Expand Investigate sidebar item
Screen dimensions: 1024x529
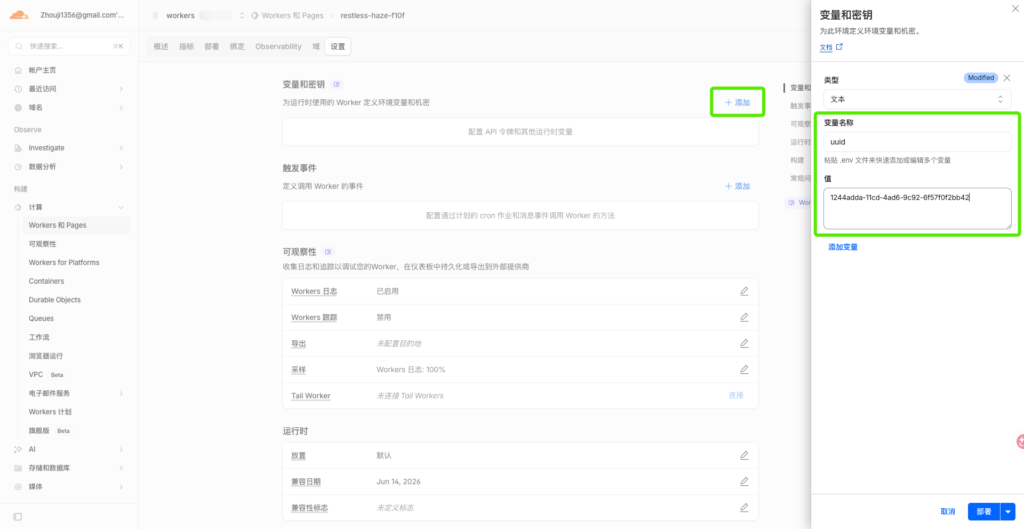(69, 148)
